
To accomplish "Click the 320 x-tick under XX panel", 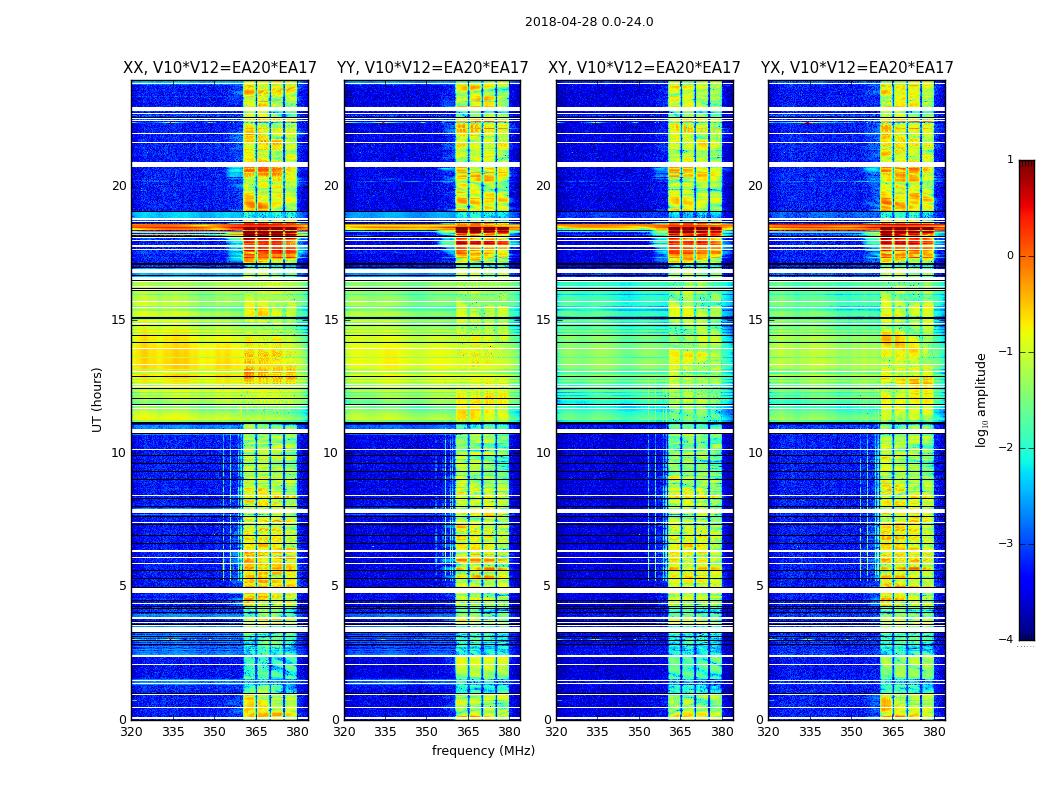I will pos(131,732).
